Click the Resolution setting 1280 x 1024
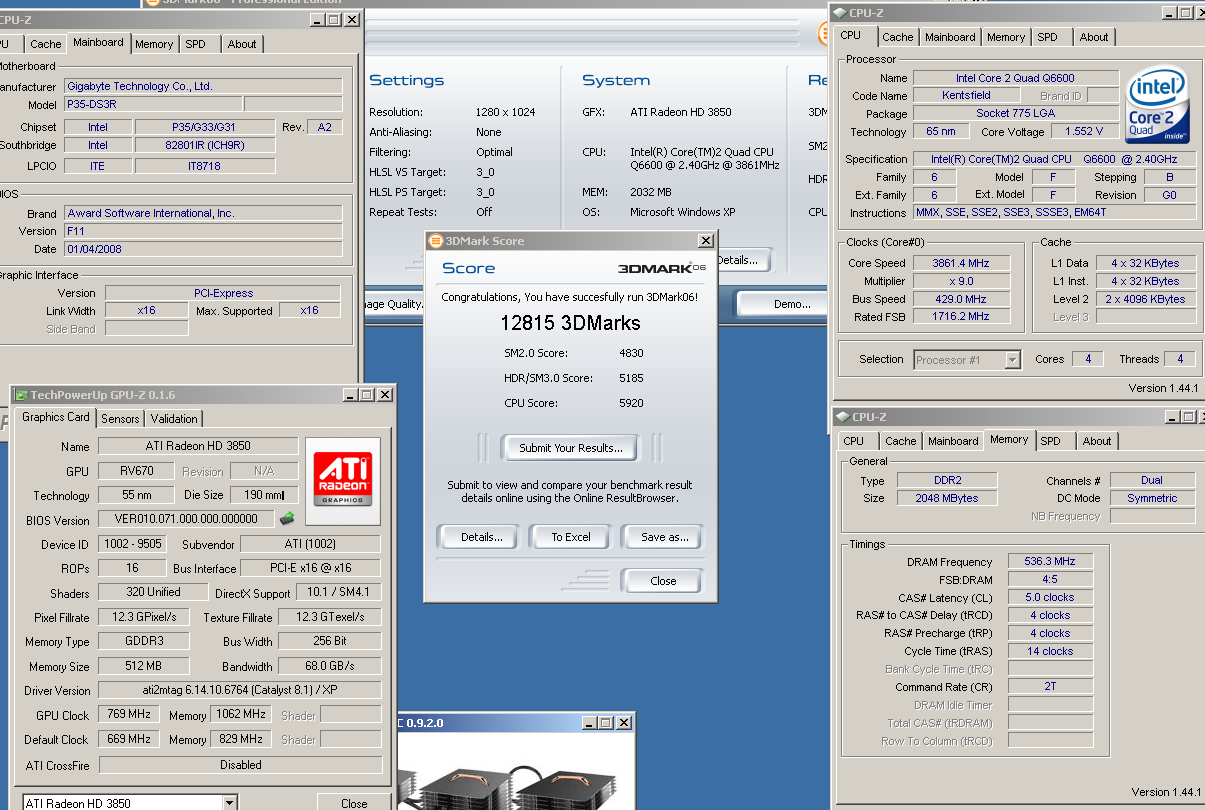The height and width of the screenshot is (810, 1205). [x=505, y=112]
